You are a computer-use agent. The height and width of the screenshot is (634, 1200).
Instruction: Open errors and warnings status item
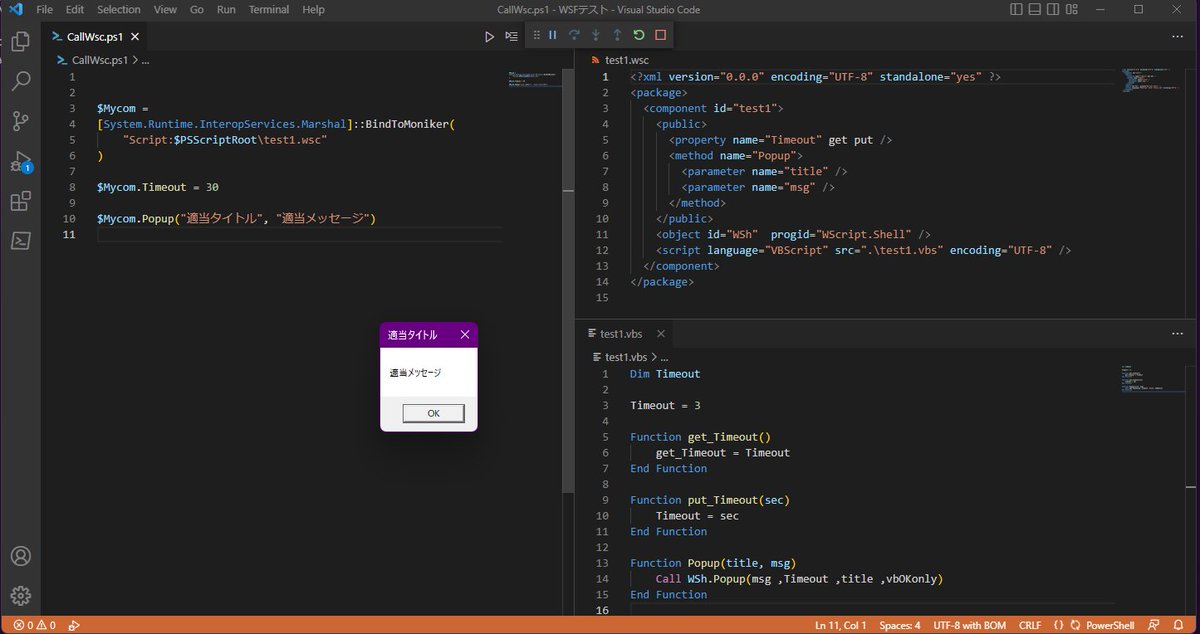pyautogui.click(x=35, y=625)
